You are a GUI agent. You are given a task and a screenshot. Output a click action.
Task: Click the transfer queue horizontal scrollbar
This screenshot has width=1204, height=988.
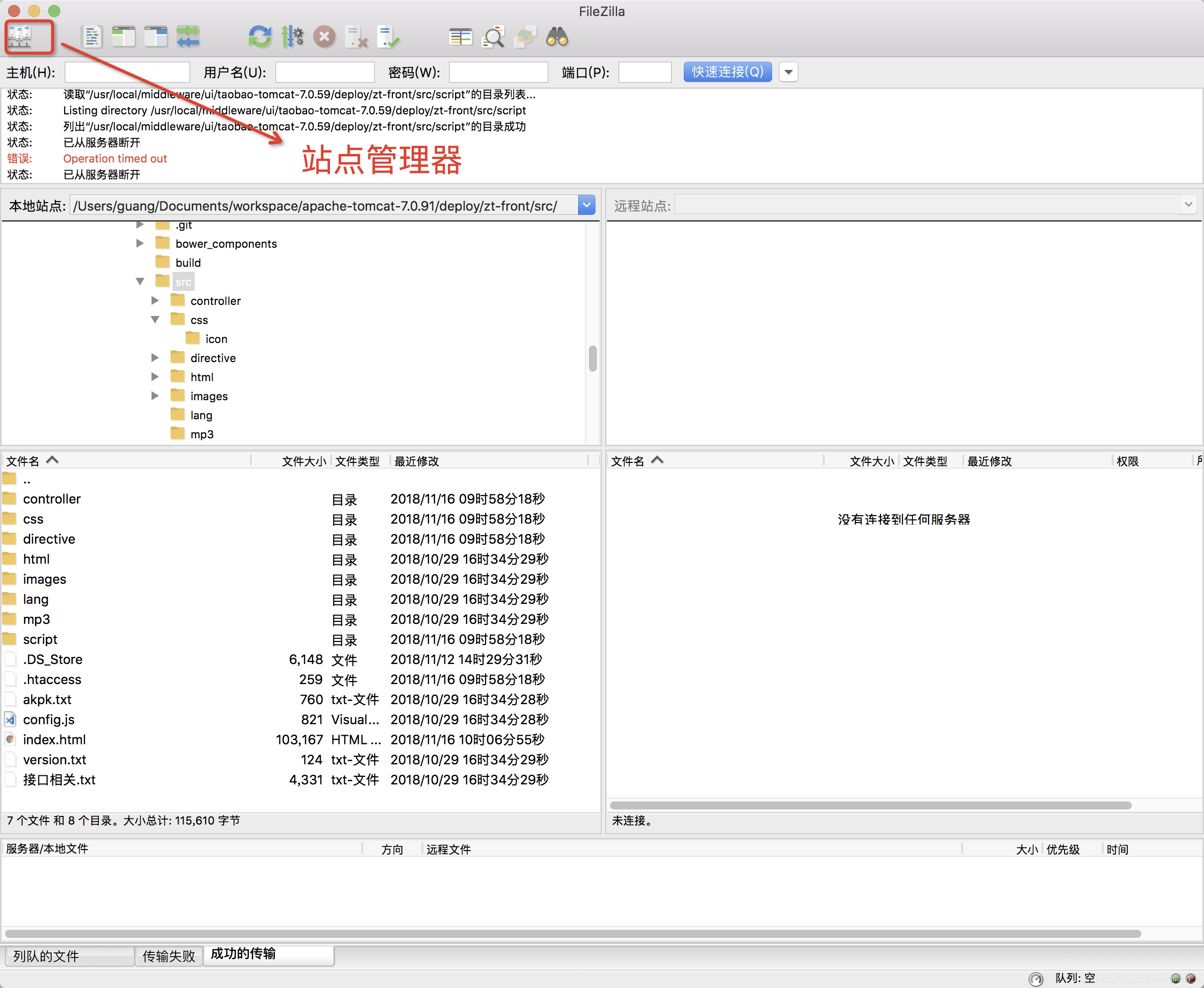(x=573, y=933)
